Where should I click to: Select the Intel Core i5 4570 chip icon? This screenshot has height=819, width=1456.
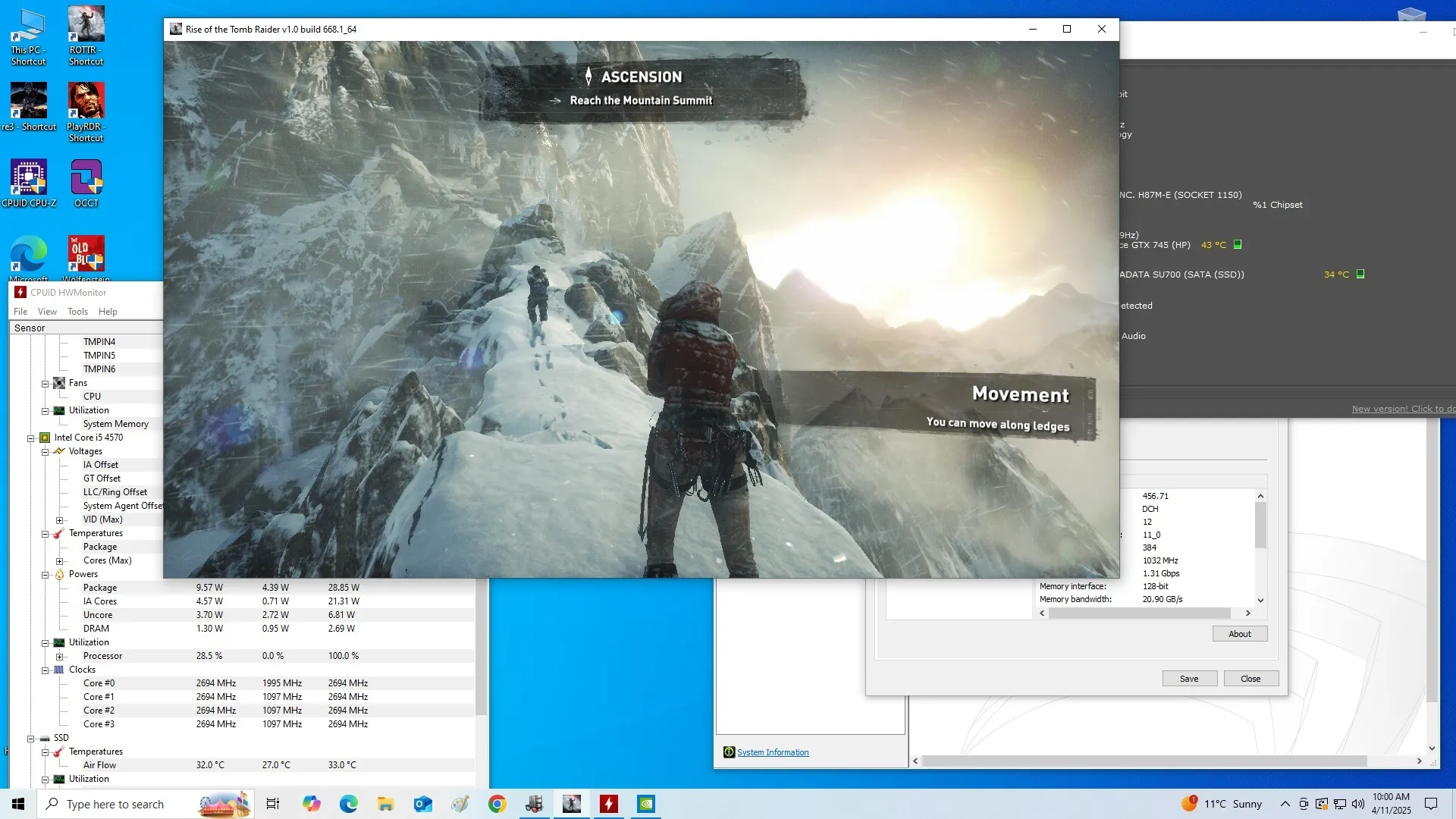pos(45,438)
